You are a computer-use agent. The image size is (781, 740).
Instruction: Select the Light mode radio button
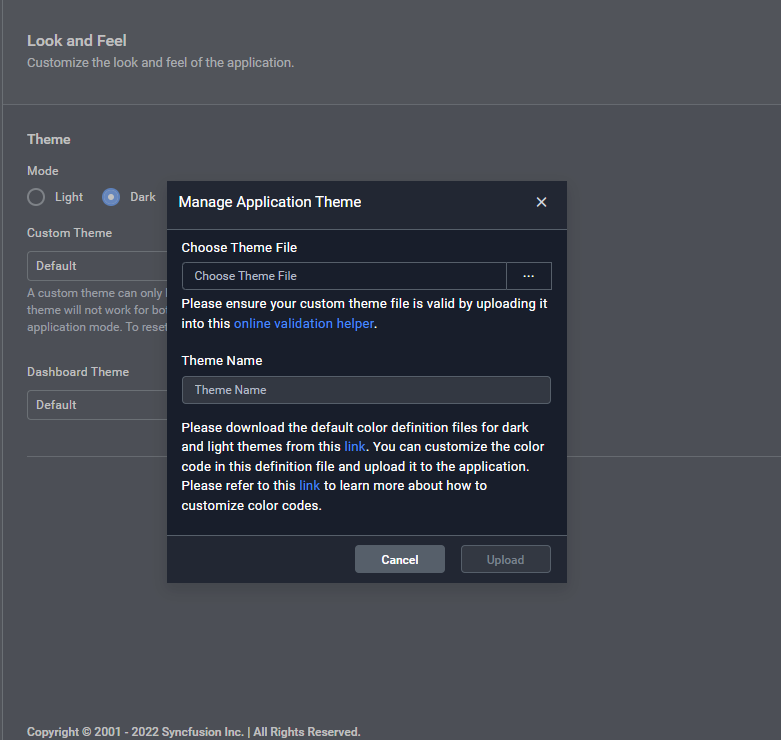tap(37, 197)
